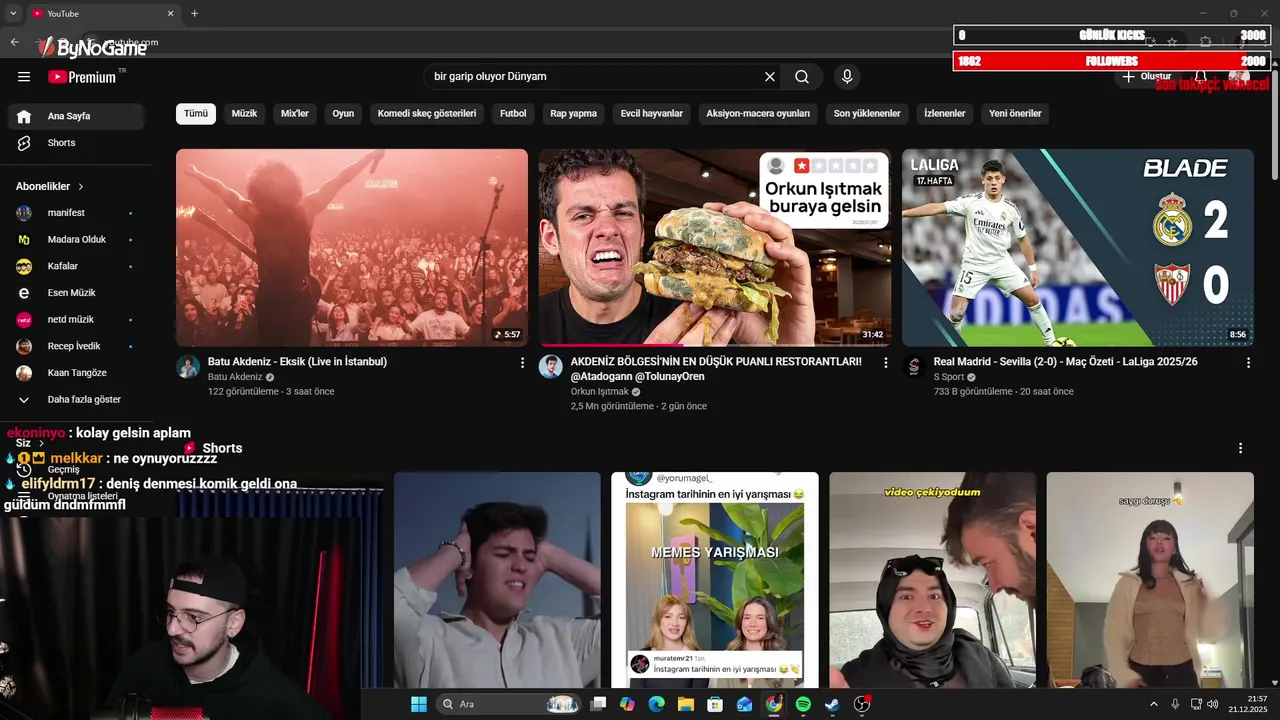Select Komedi skeç gösterileri chip
Image resolution: width=1280 pixels, height=720 pixels.
[x=427, y=114]
